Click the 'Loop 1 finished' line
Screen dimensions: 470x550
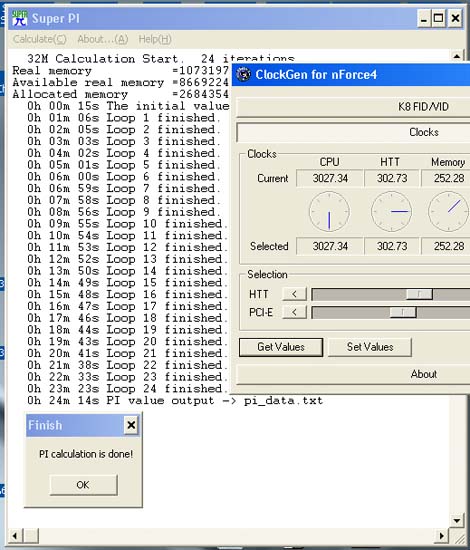(x=124, y=118)
